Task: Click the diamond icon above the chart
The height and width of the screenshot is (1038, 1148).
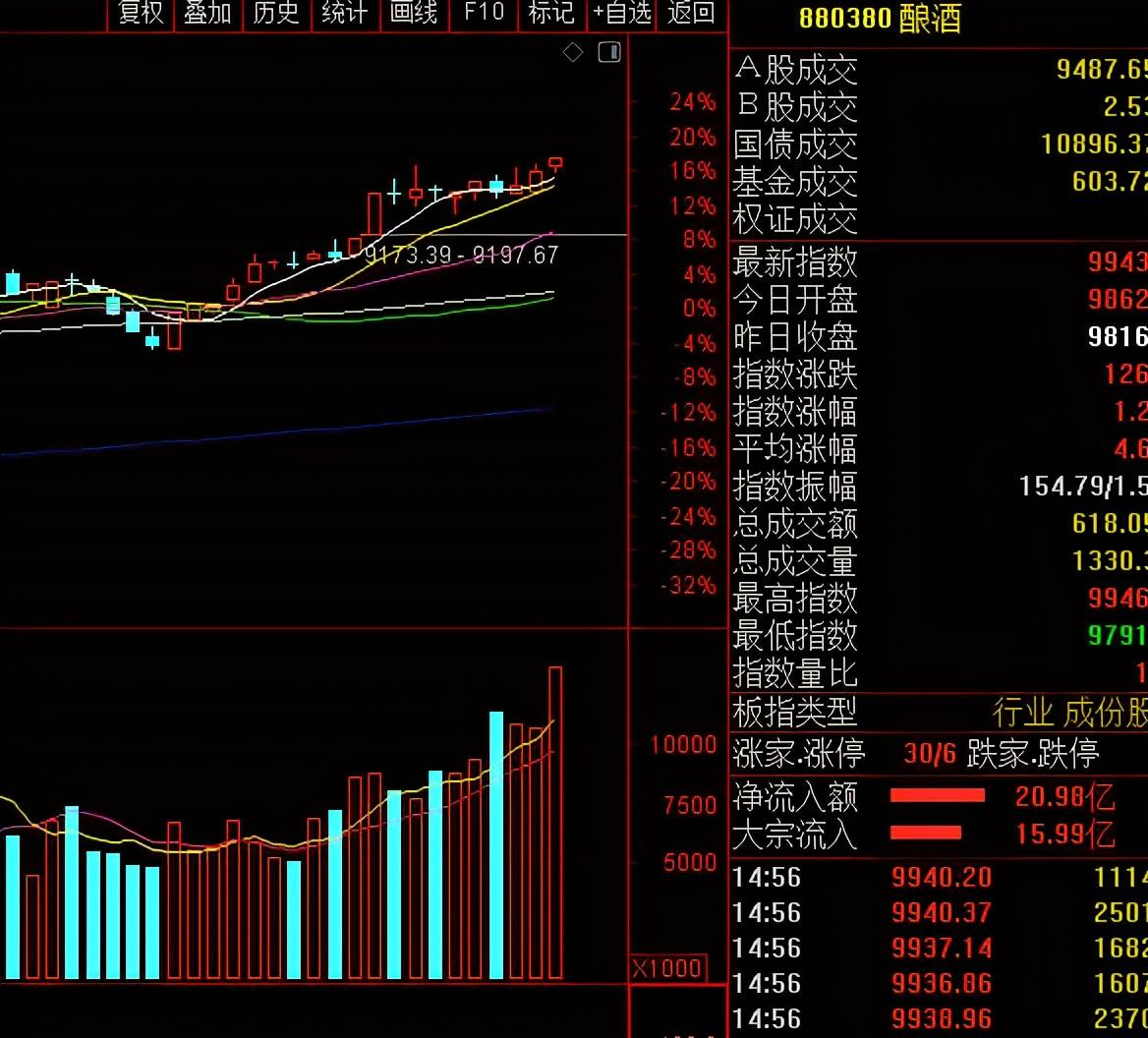Action: pos(573,52)
